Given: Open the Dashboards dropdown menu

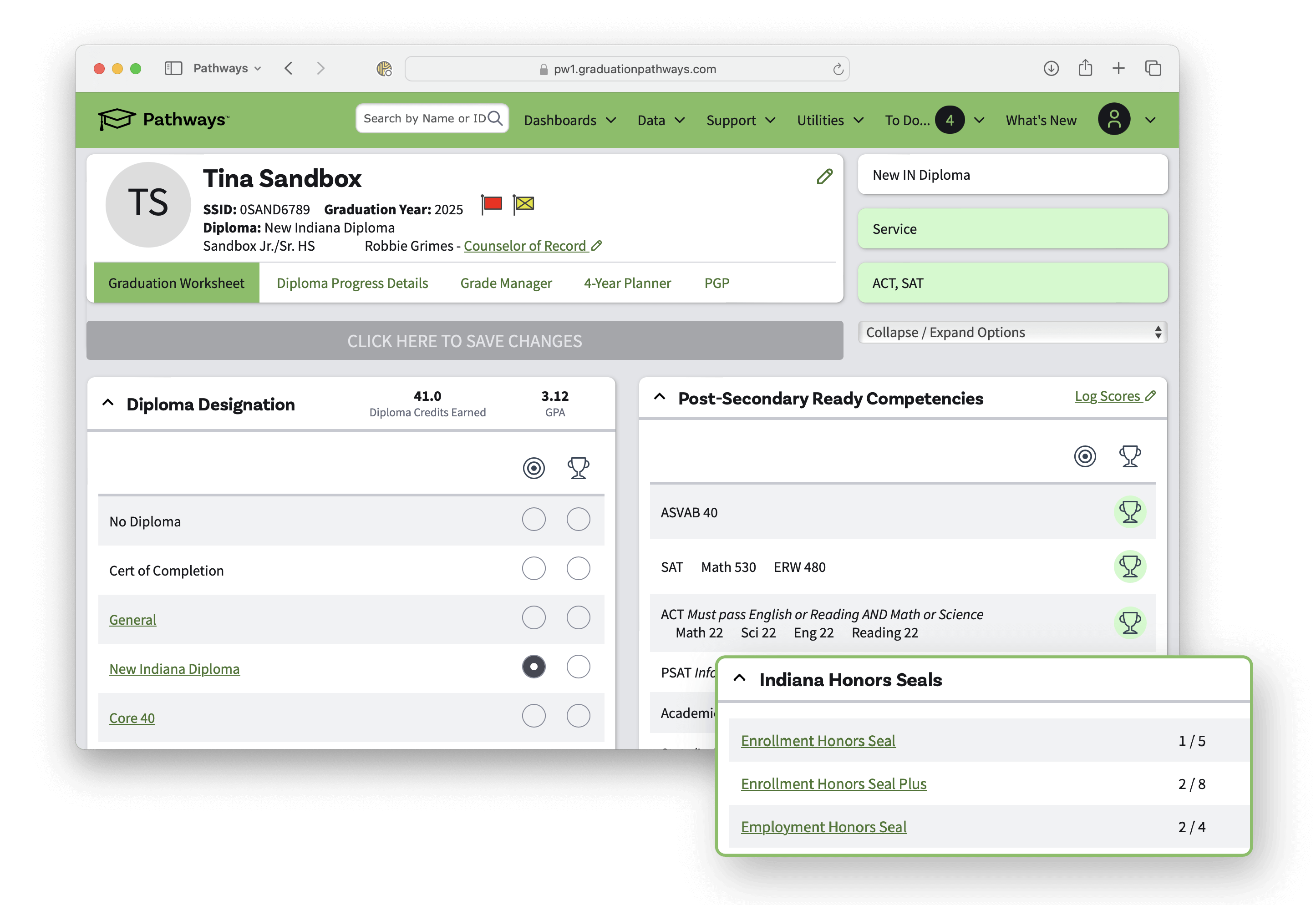Looking at the screenshot, I should point(569,120).
